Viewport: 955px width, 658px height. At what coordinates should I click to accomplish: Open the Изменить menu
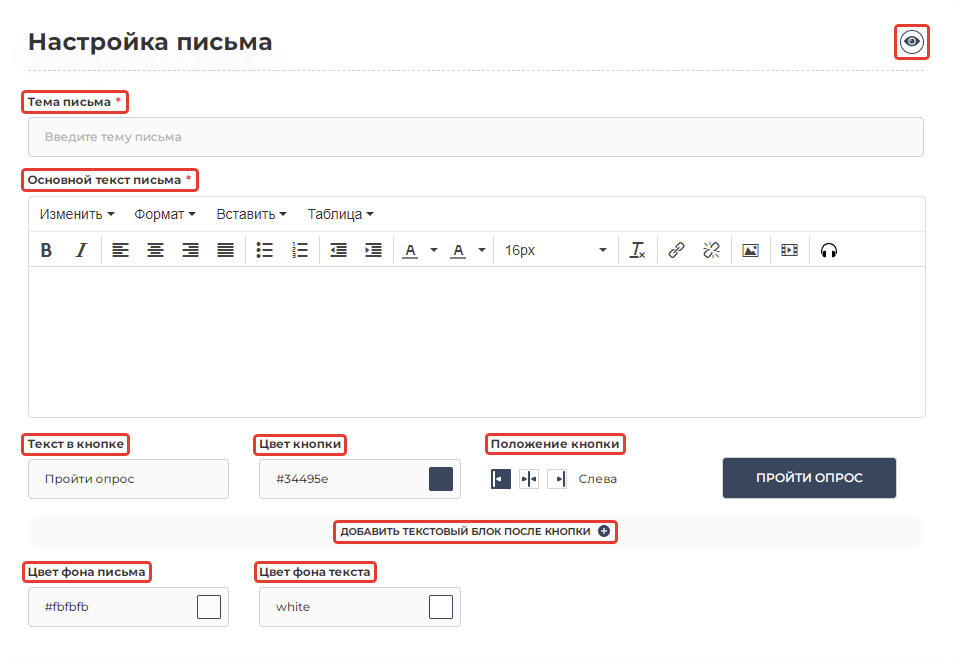77,214
